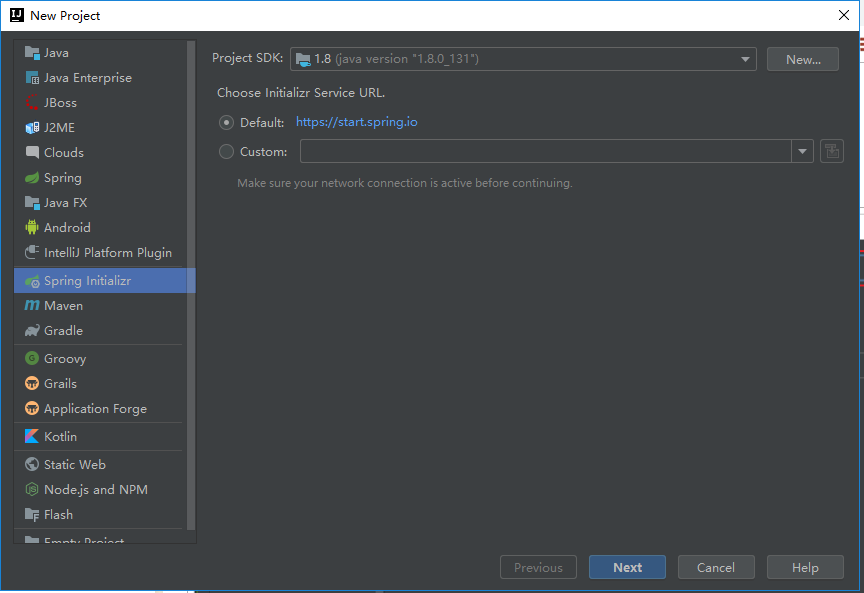Close the New Project dialog
This screenshot has width=864, height=593.
pos(844,15)
